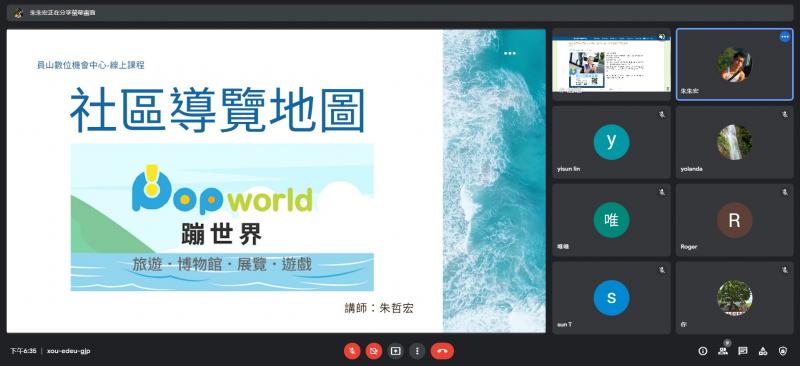Click the 蹦世界 text on the slide

221,234
